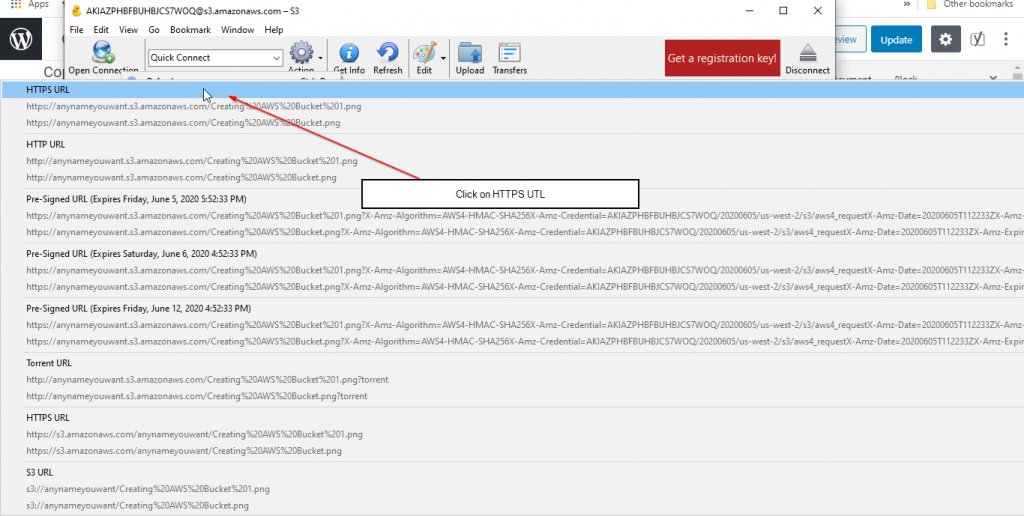The height and width of the screenshot is (516, 1024).
Task: Click the torrent link ending Bucket%201.png?torrent
Action: (x=208, y=379)
